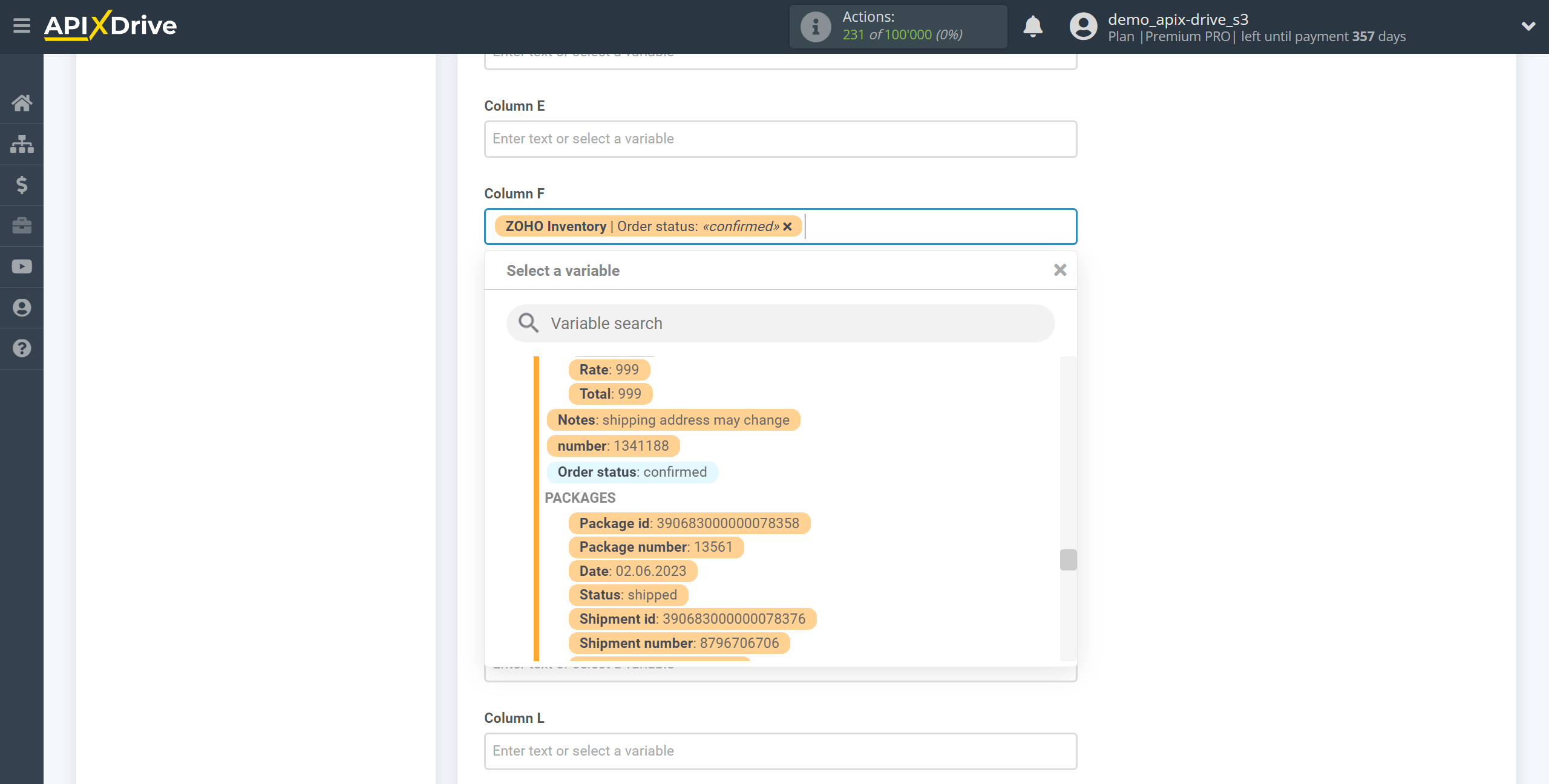Open the help question mark icon
The height and width of the screenshot is (784, 1549).
click(x=22, y=348)
